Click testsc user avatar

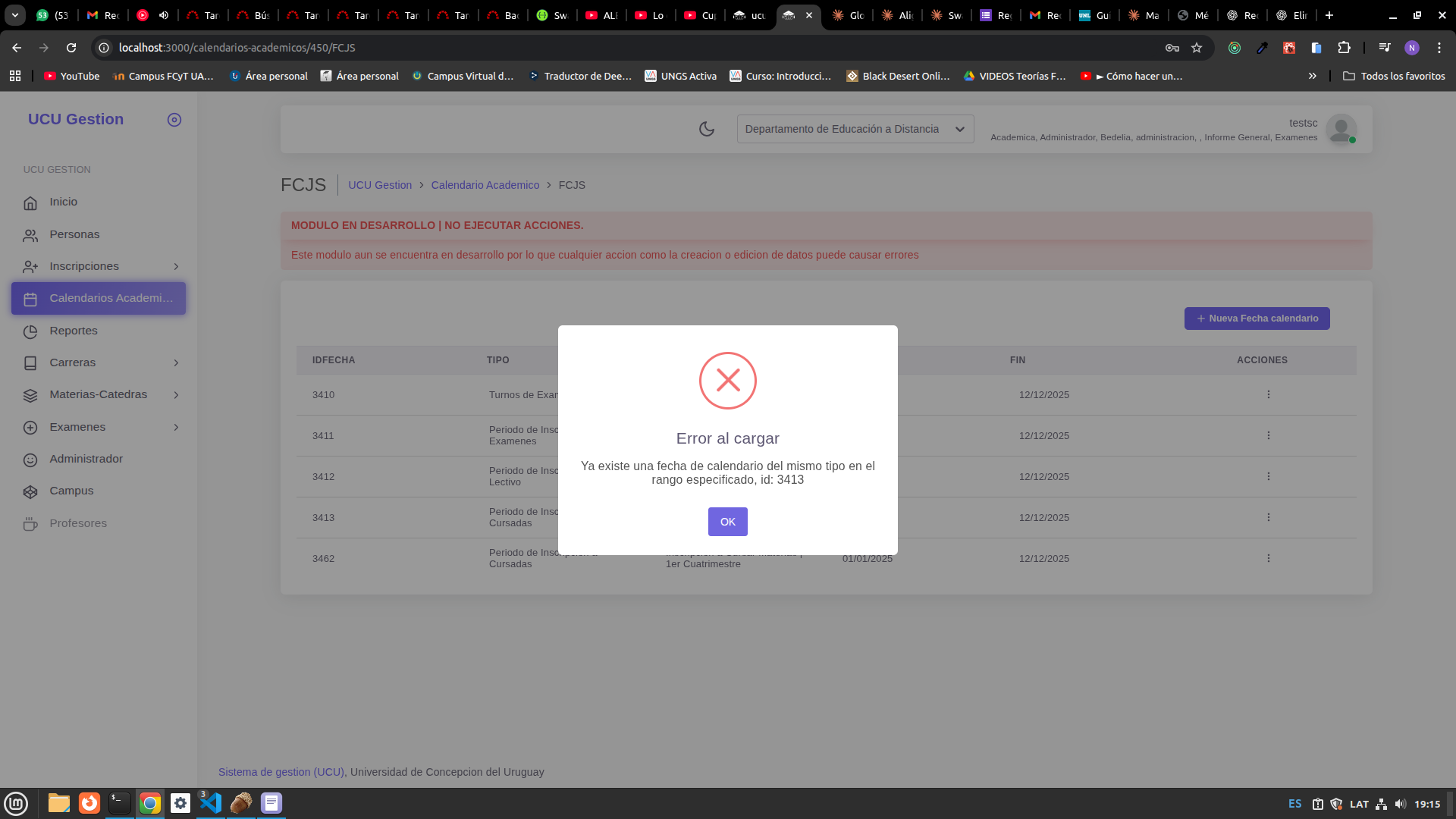1340,129
